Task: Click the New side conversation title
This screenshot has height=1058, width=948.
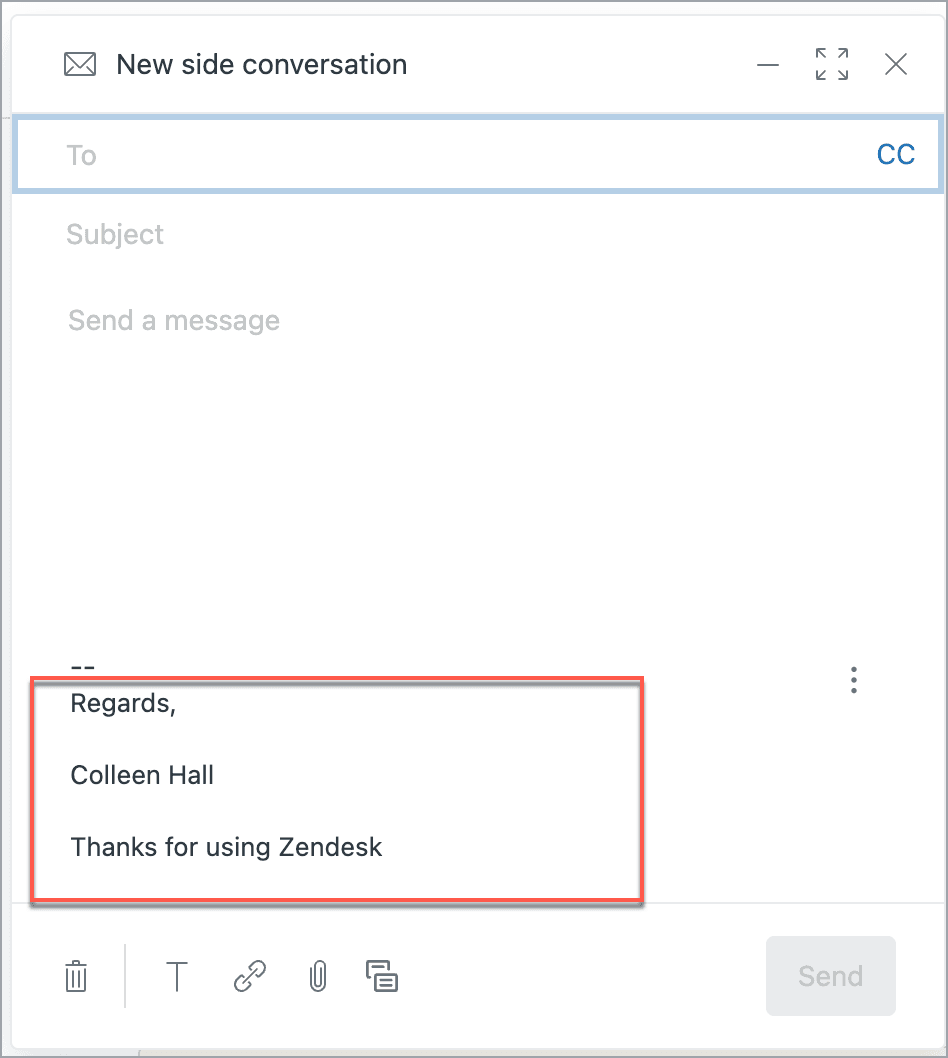Action: (x=262, y=64)
